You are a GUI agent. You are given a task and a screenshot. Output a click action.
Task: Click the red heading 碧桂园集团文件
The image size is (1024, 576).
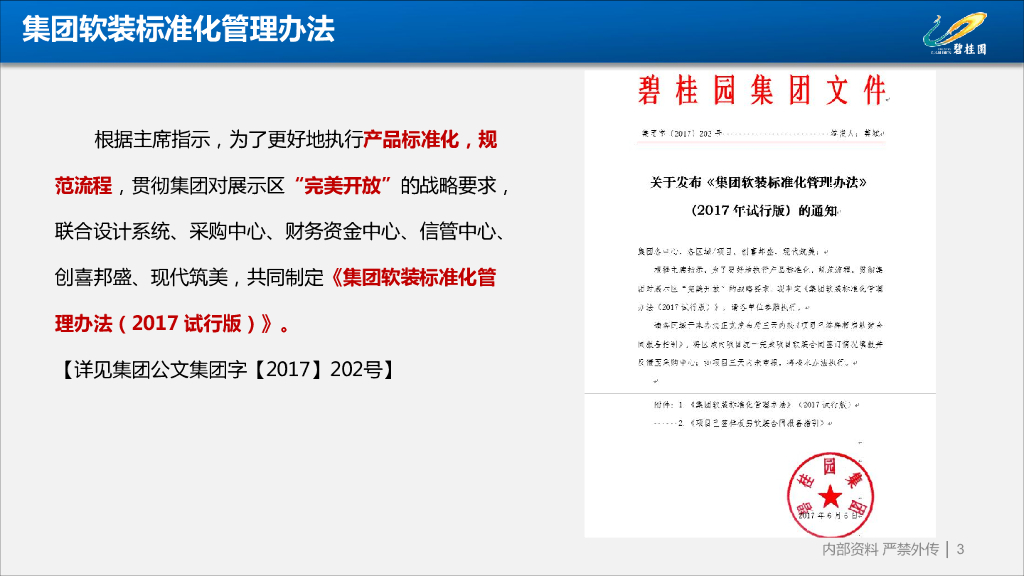(762, 90)
